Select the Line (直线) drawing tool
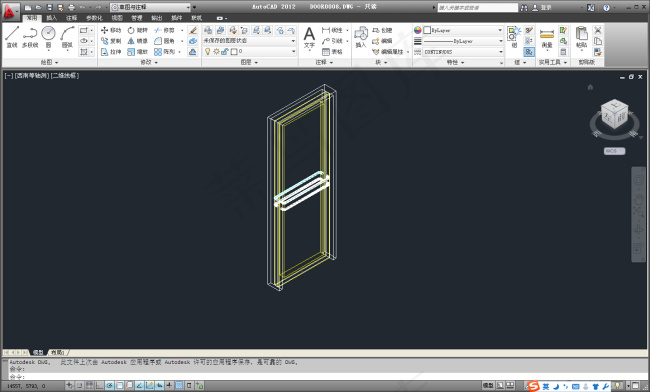650x392 pixels. coord(12,36)
